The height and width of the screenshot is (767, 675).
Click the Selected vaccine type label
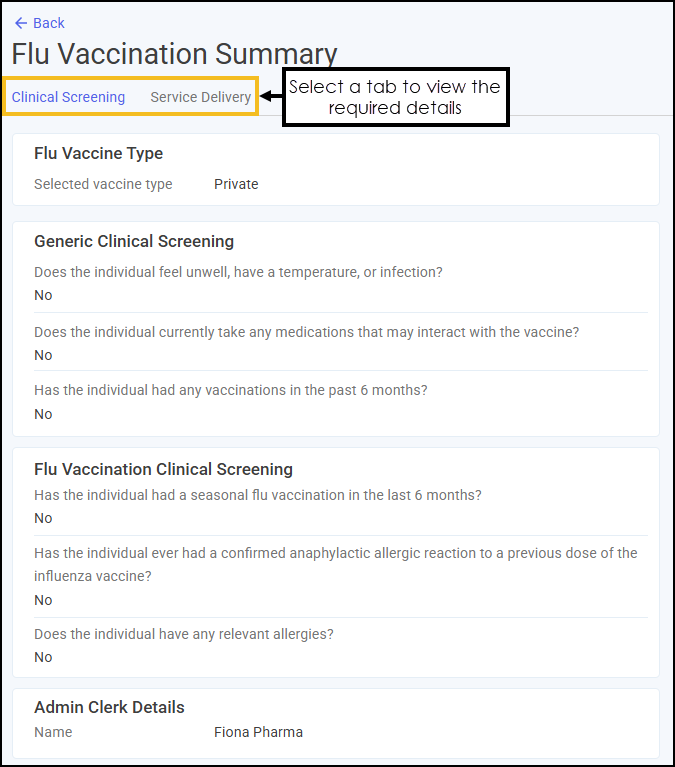click(103, 184)
